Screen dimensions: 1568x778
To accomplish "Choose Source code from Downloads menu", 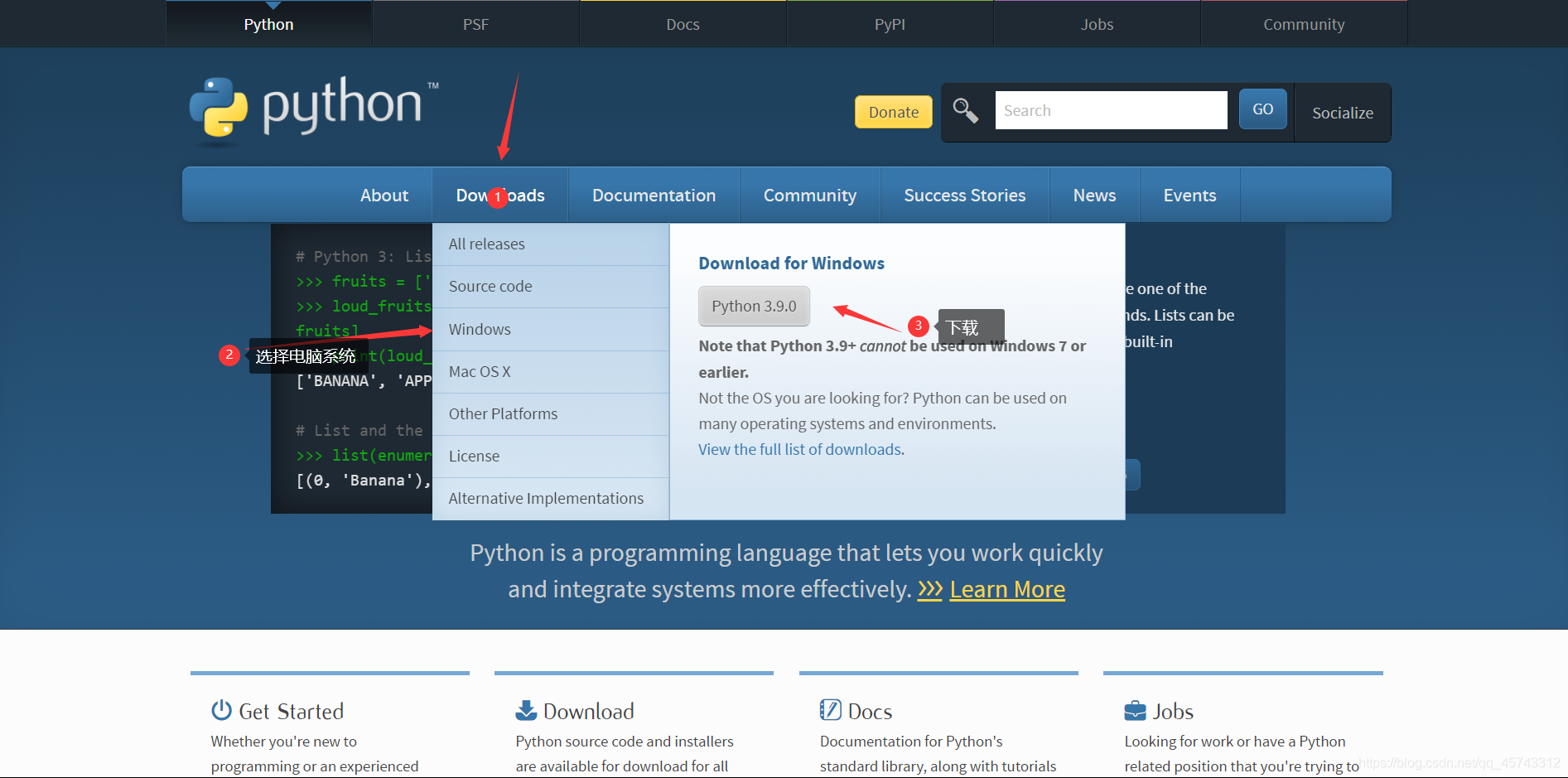I will click(551, 287).
